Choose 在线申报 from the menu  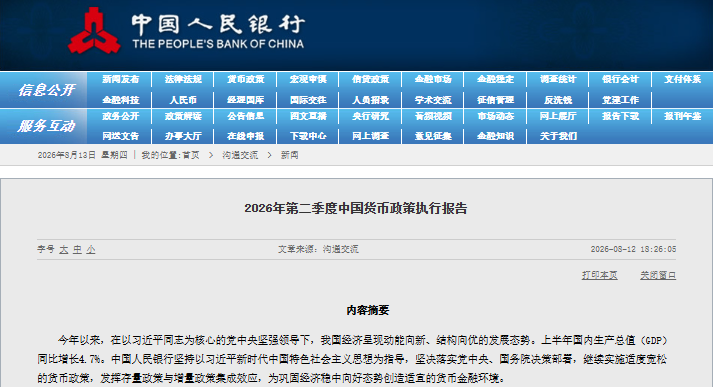[246, 136]
